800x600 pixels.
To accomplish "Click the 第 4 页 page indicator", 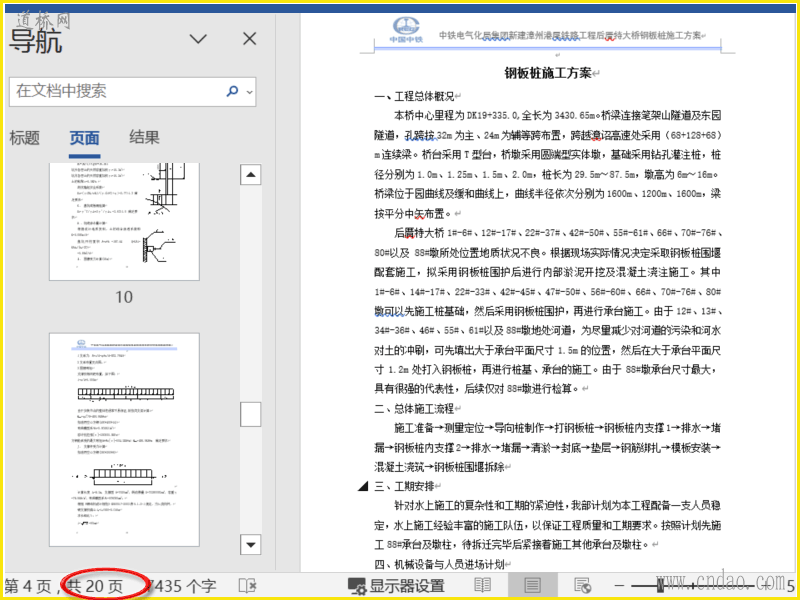I will click(x=29, y=586).
